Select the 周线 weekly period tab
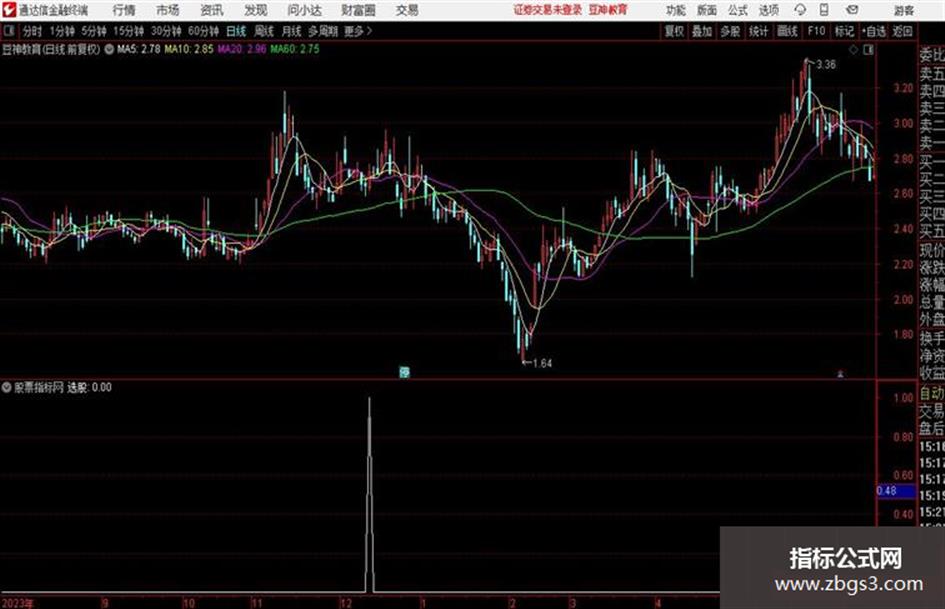 coord(264,31)
